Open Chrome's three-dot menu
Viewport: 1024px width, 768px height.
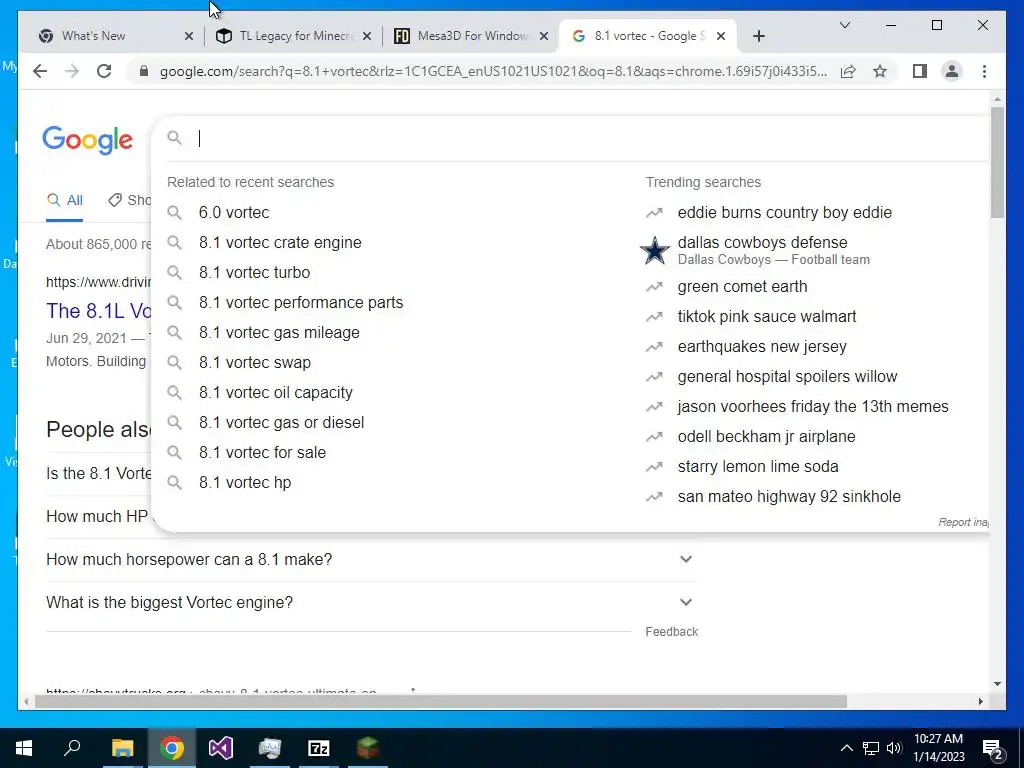984,71
